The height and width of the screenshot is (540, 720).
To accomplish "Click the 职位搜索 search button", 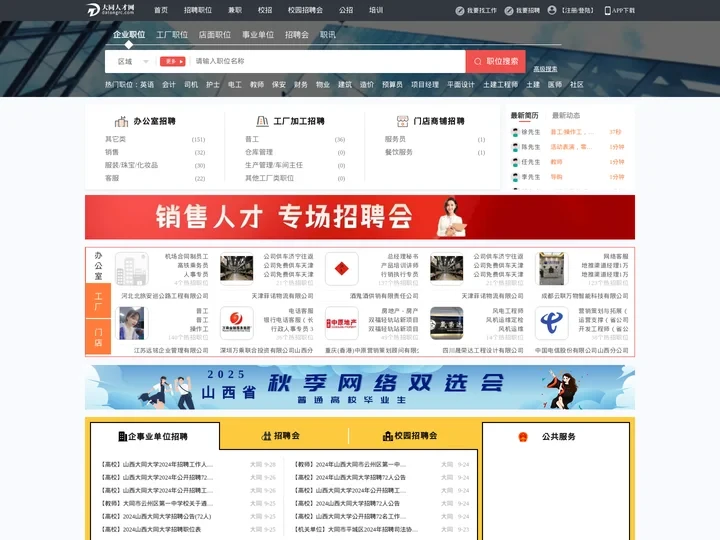I will (x=496, y=62).
